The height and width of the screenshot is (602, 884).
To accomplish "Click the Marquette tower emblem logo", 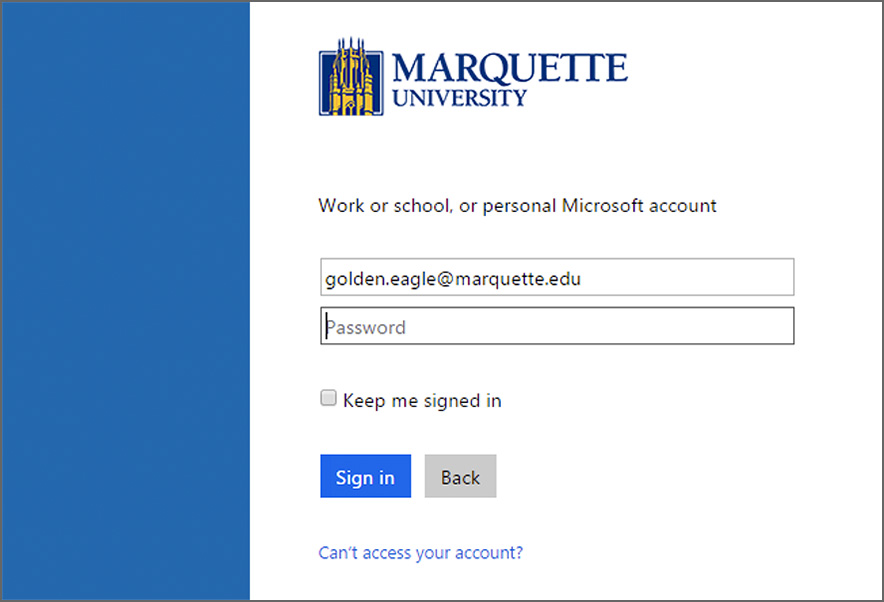I will 351,78.
